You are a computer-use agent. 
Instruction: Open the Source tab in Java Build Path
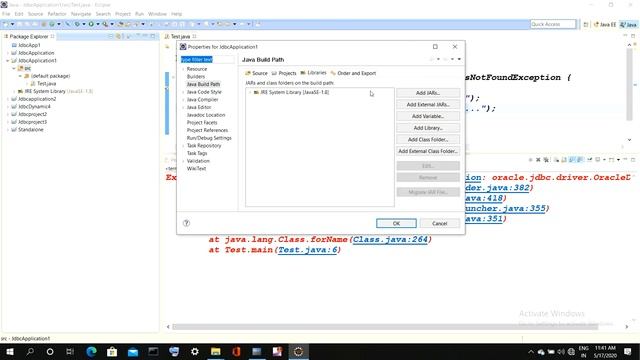[x=256, y=73]
